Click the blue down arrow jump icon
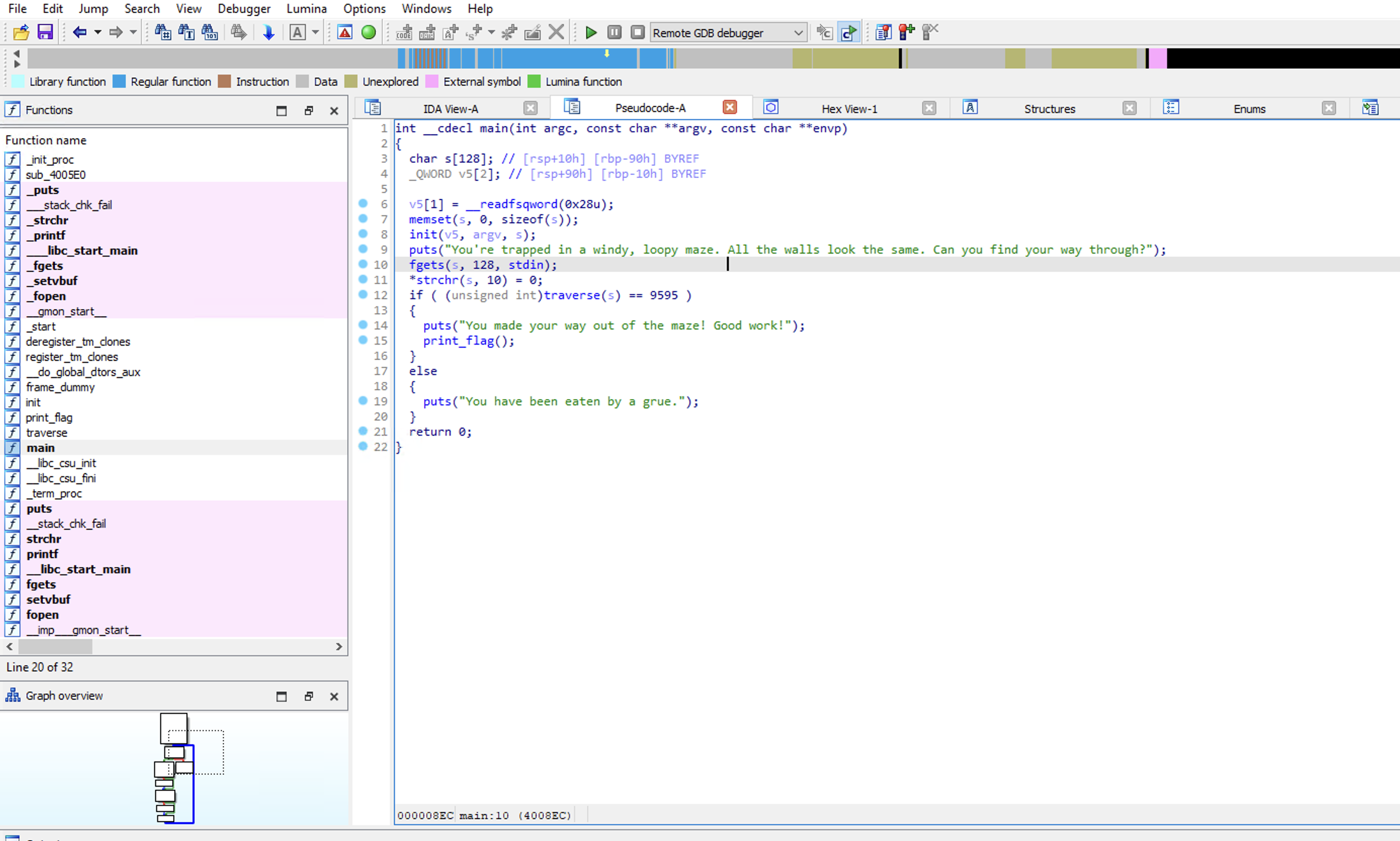The height and width of the screenshot is (841, 1400). click(269, 32)
